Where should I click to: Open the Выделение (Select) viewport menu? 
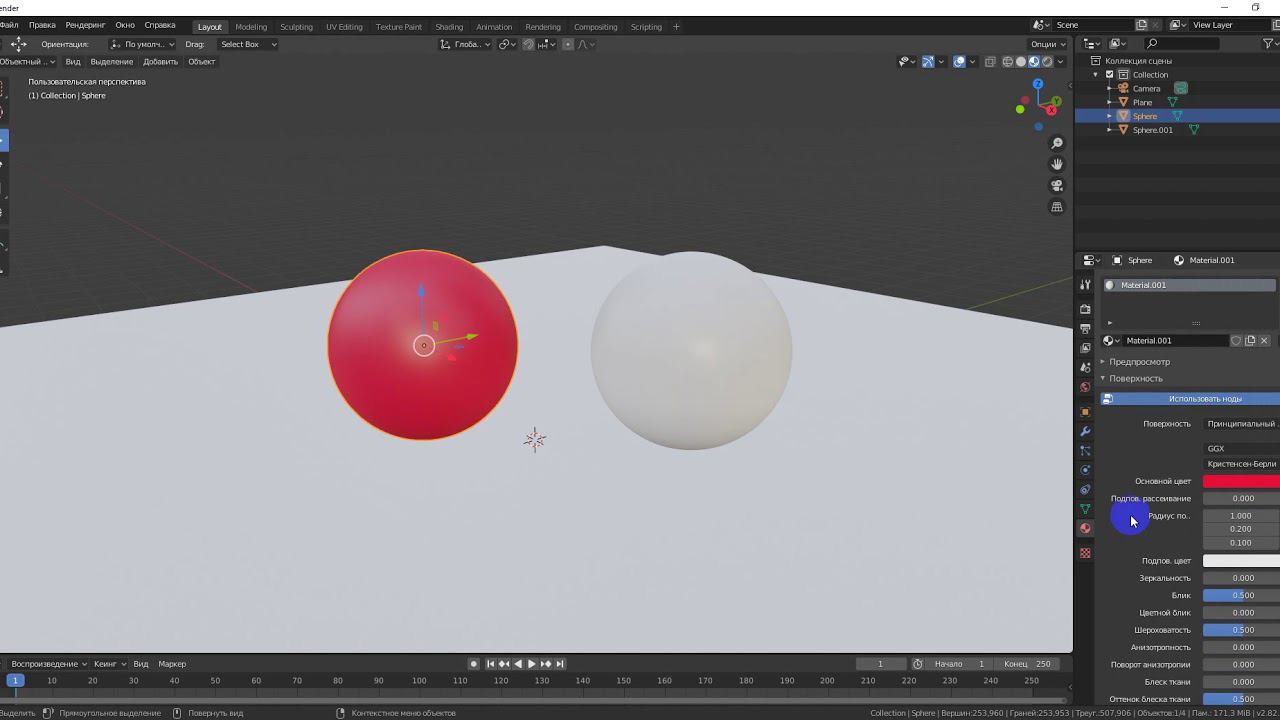click(112, 62)
